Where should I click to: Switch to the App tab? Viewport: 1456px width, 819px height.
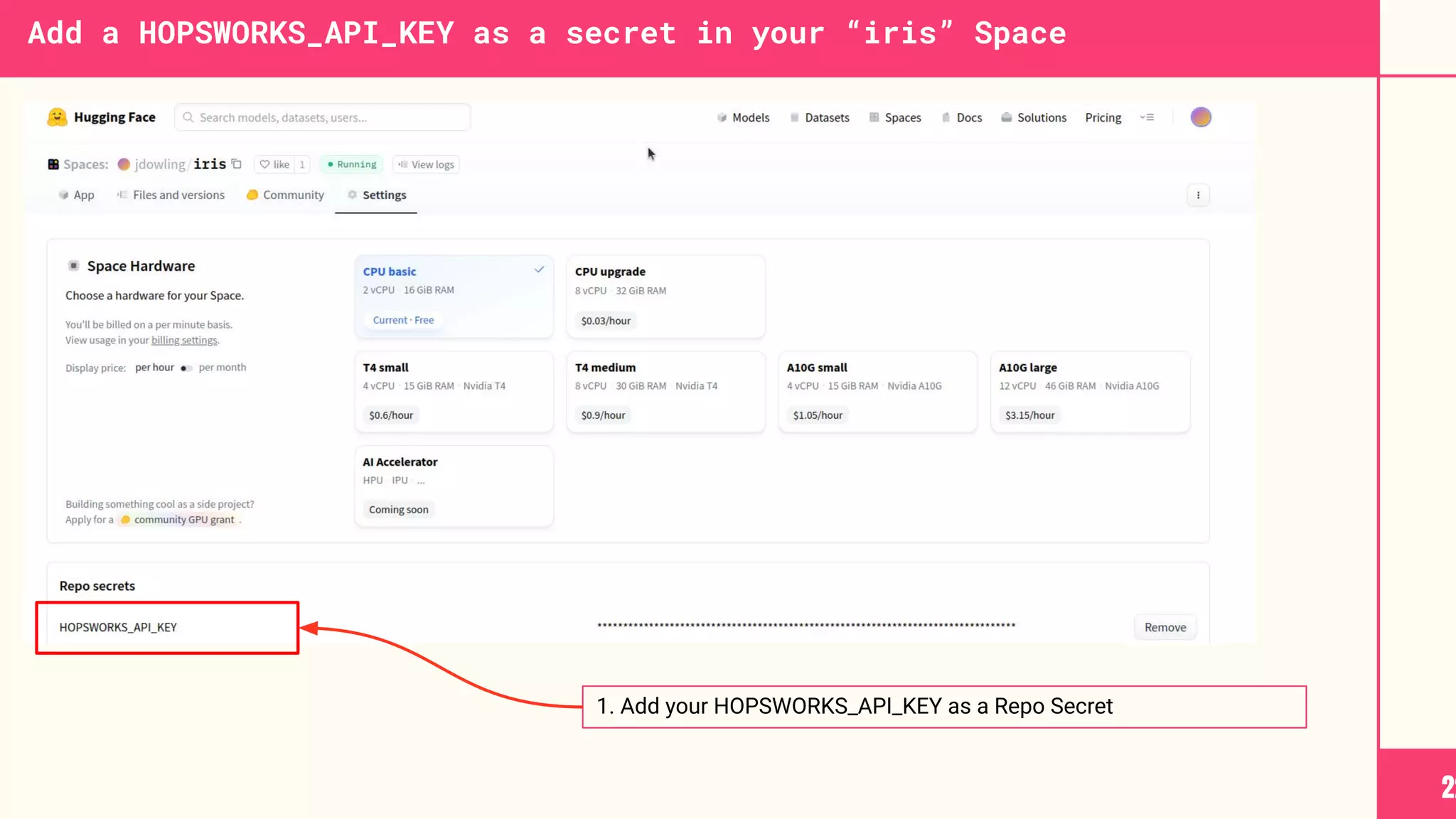pos(76,195)
